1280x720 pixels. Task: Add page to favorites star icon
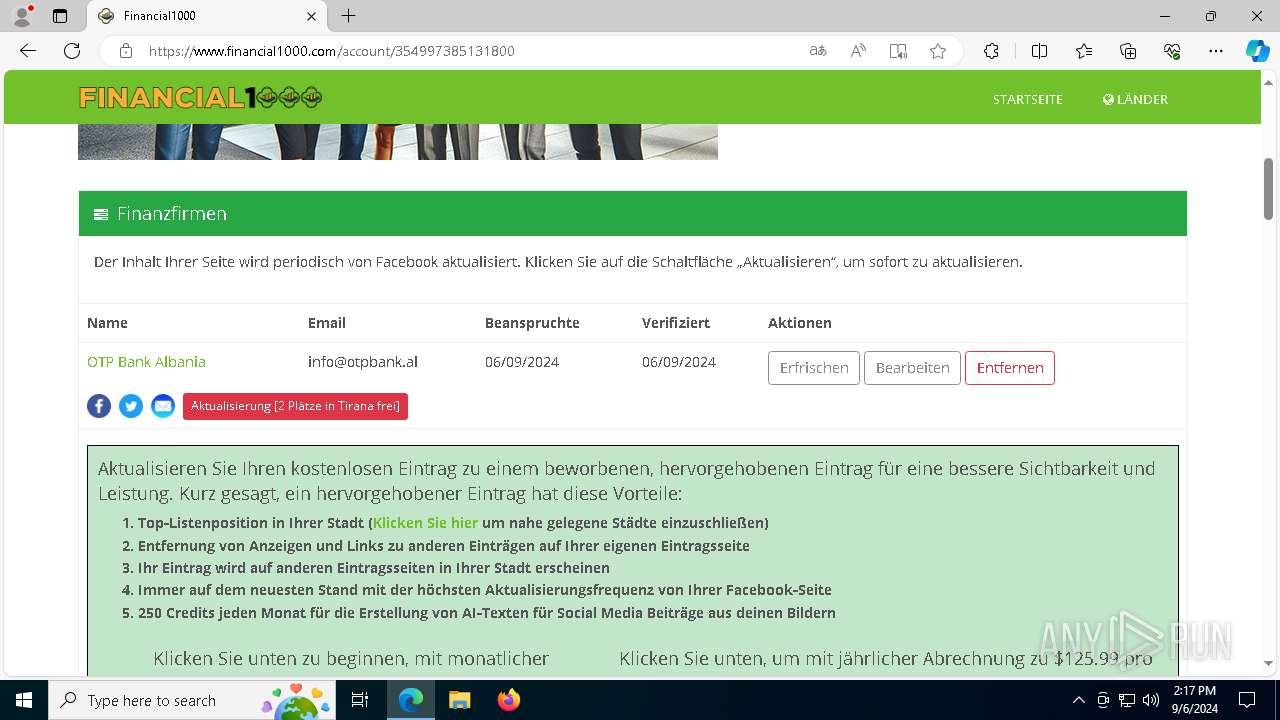[x=938, y=51]
